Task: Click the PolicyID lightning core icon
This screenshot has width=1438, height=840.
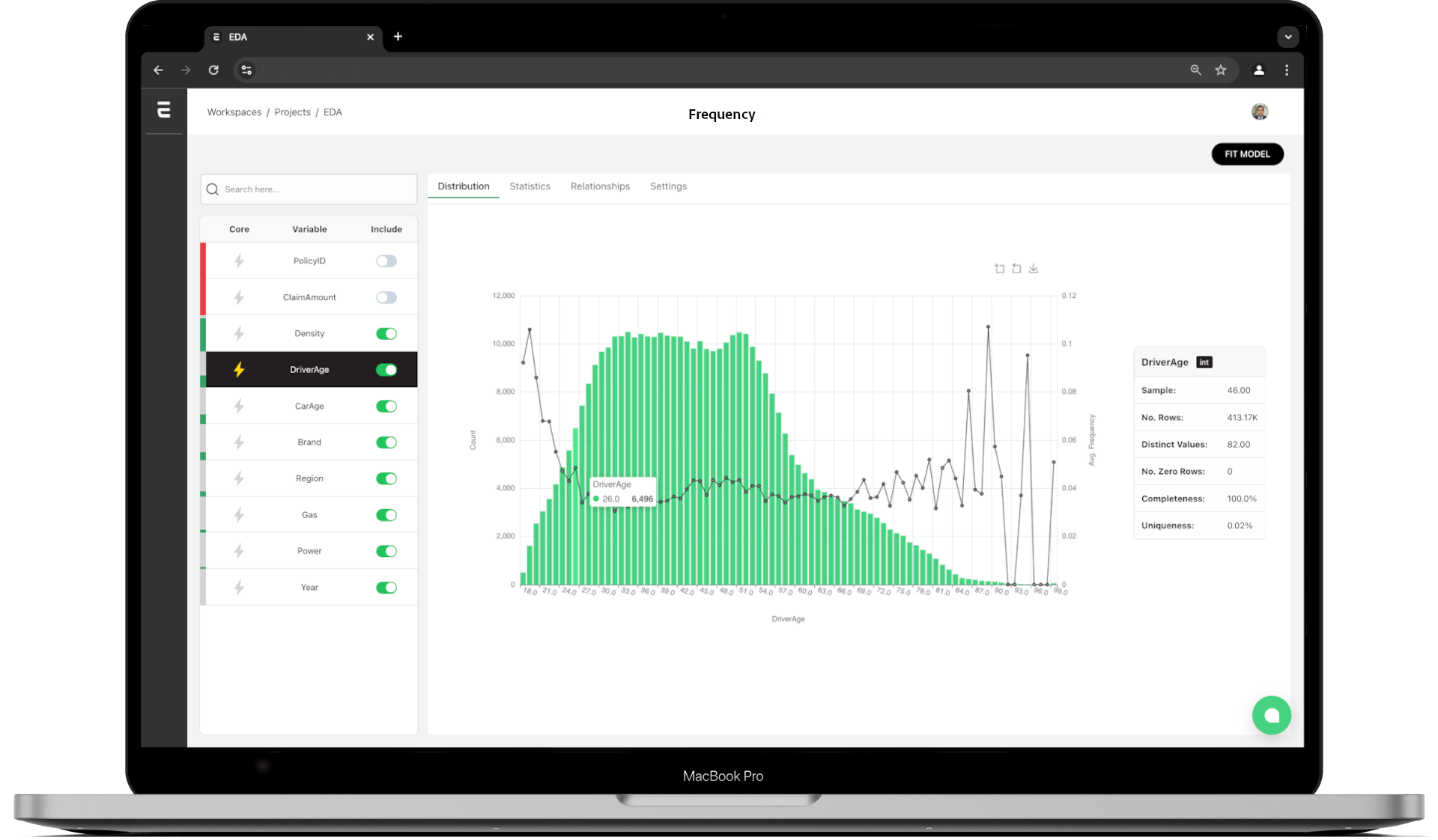Action: click(239, 261)
